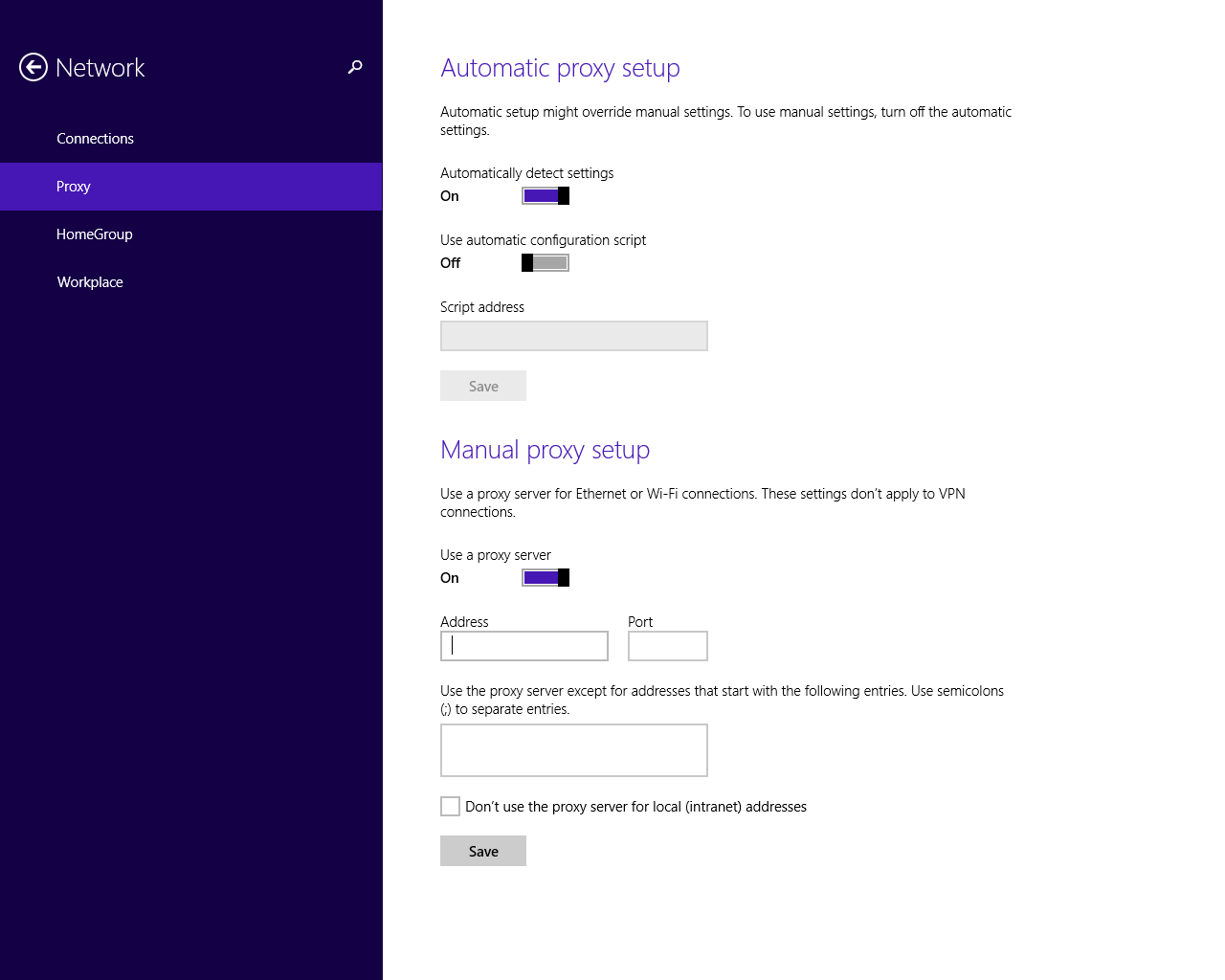Click the 'Script address' label
Viewport: 1225px width, 980px height.
482,307
